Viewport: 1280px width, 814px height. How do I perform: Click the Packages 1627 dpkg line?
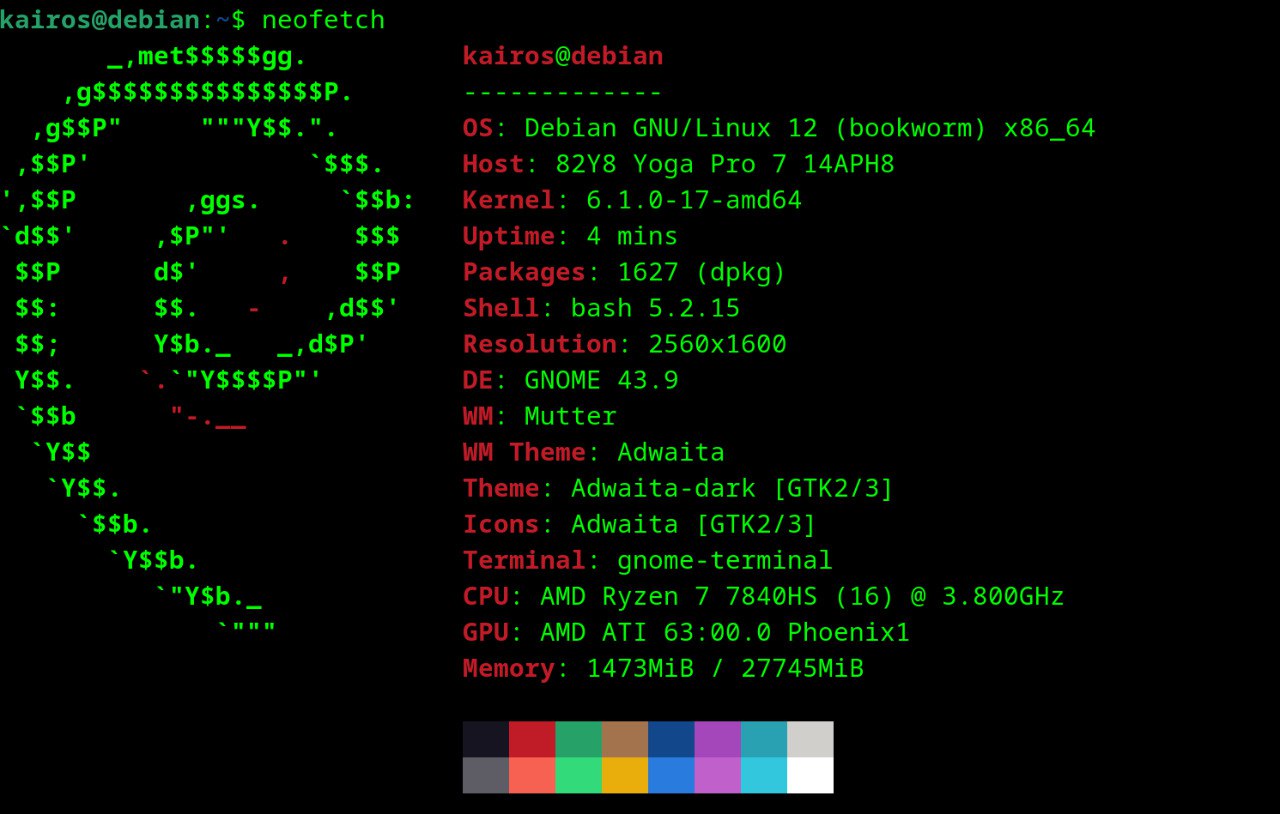click(622, 272)
